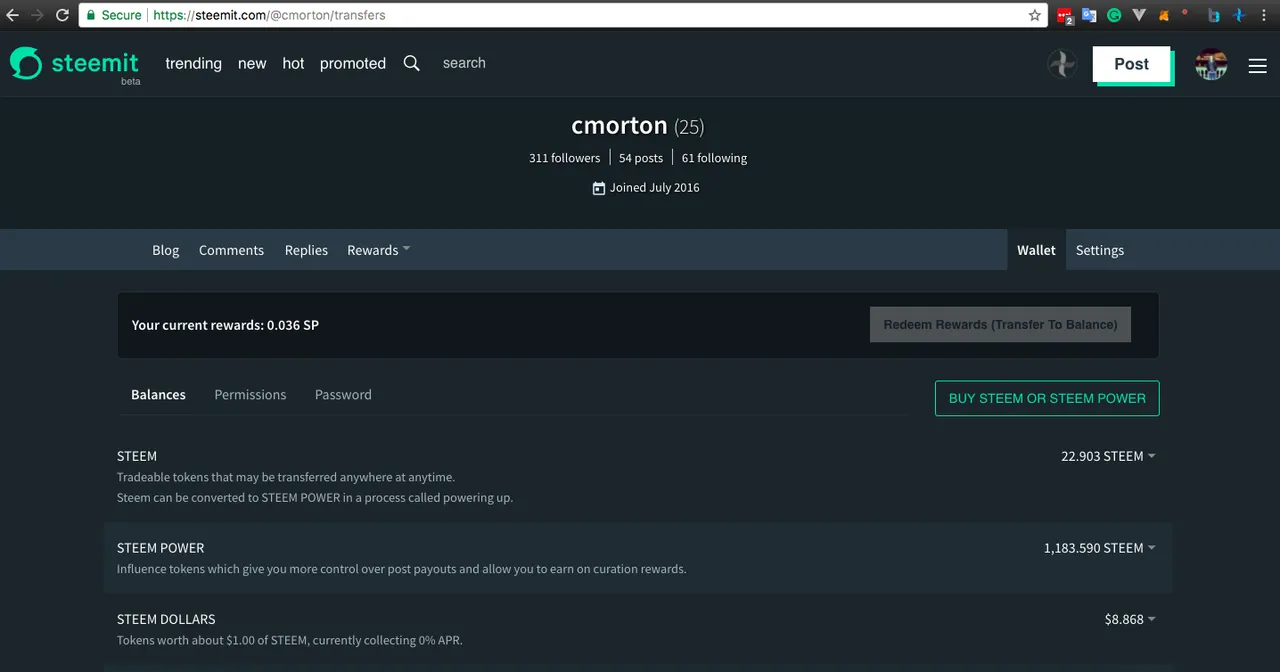
Task: Go to the promoted posts feed
Action: pyautogui.click(x=353, y=63)
